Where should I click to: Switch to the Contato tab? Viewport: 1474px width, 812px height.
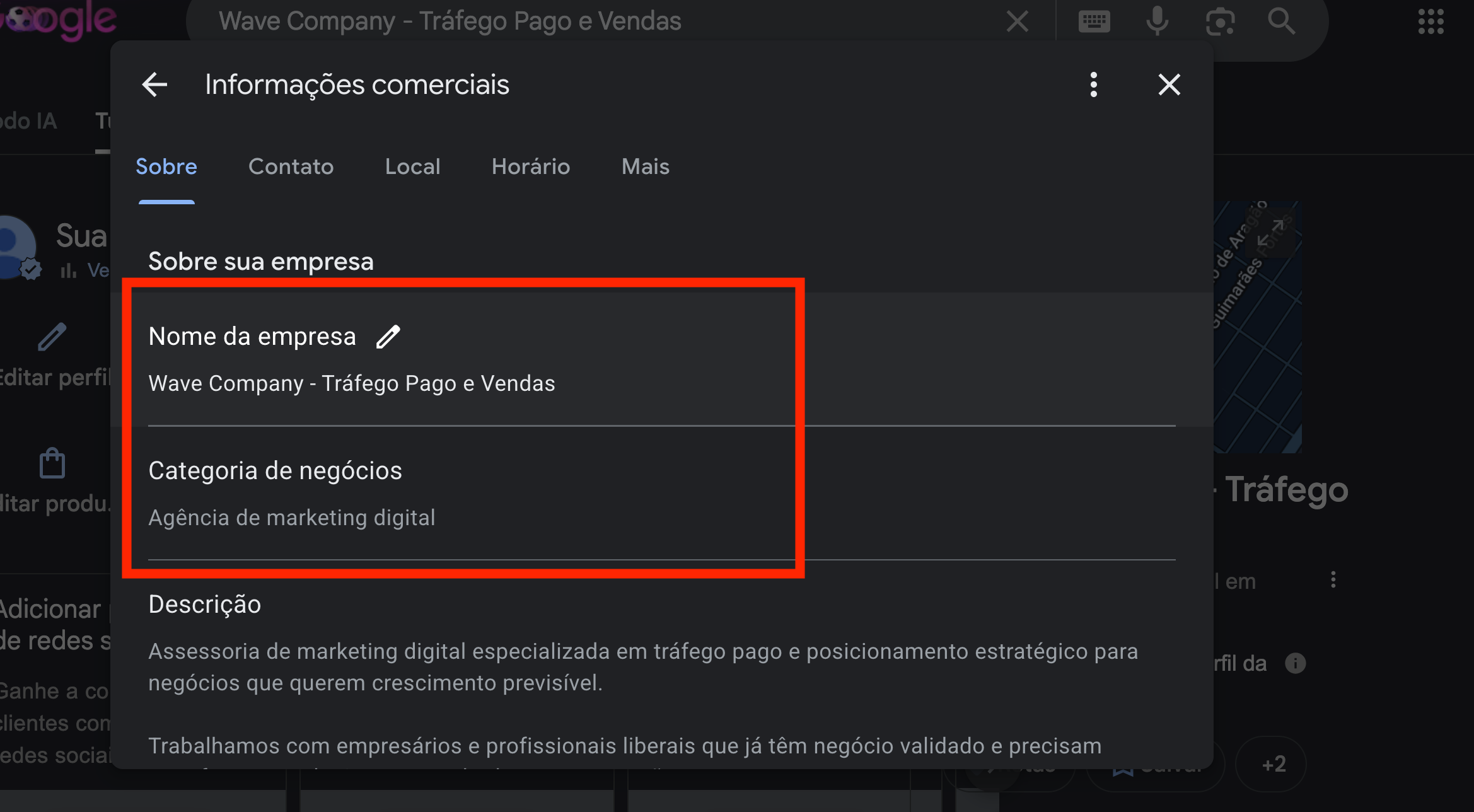(x=291, y=166)
